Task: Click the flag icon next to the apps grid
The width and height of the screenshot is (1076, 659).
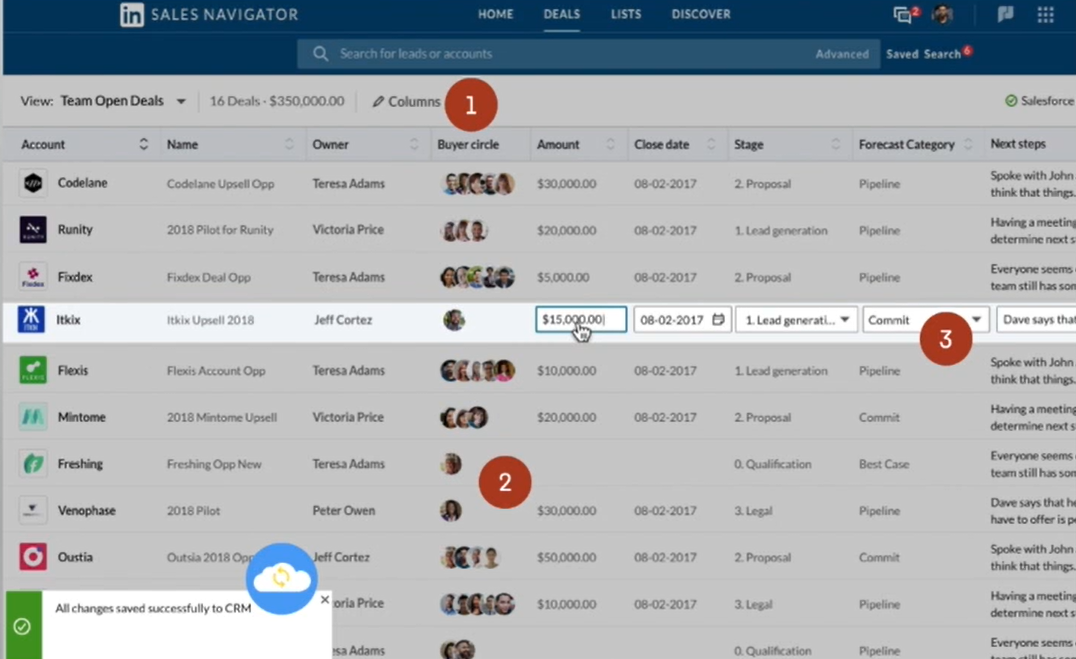Action: (1005, 14)
